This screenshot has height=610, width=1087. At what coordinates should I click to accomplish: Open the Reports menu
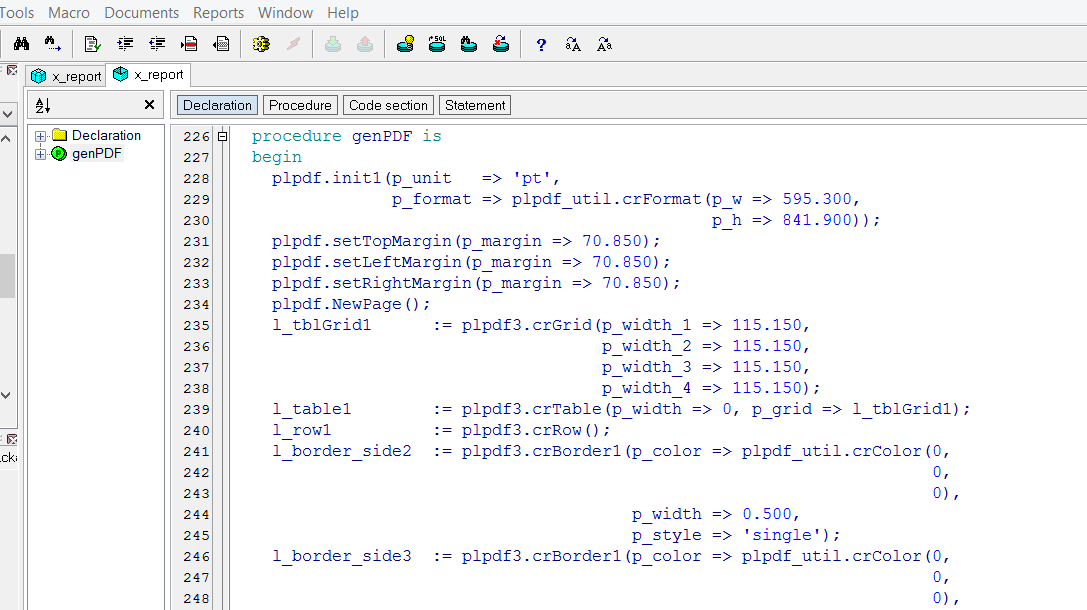218,13
